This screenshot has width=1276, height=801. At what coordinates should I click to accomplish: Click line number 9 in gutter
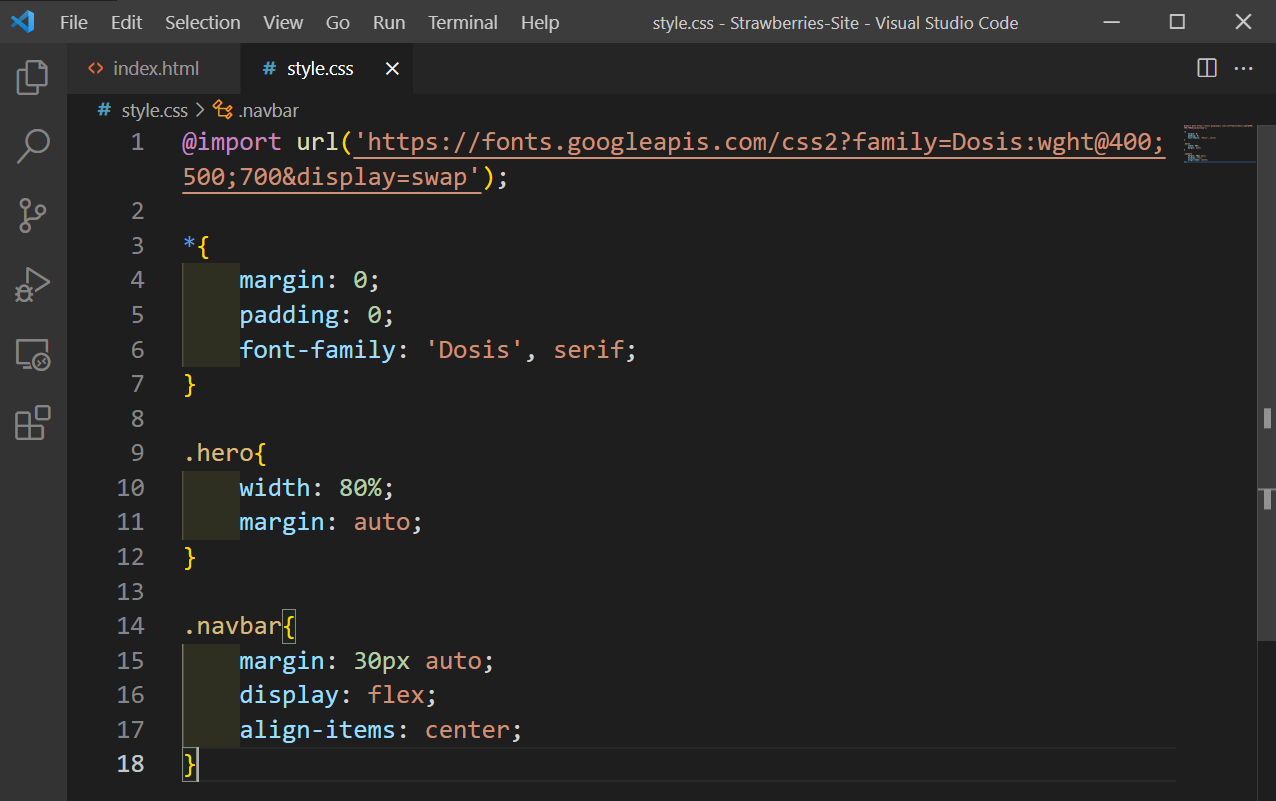(x=137, y=453)
